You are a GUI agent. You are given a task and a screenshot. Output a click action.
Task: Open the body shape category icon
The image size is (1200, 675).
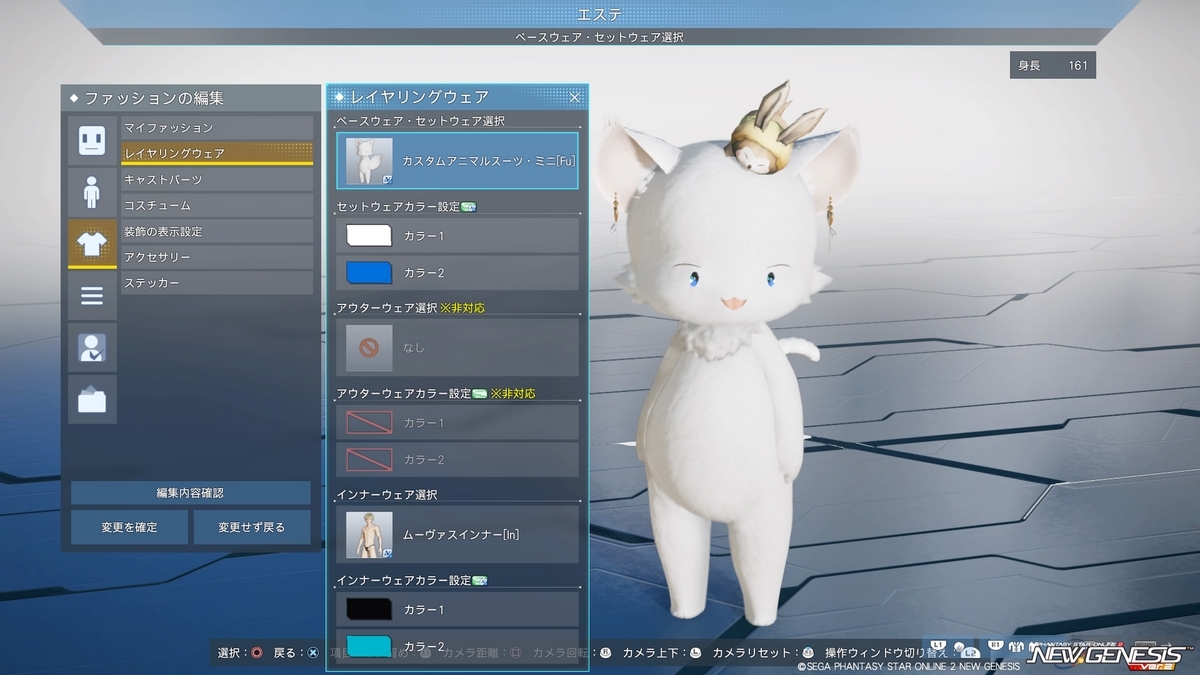(x=92, y=192)
